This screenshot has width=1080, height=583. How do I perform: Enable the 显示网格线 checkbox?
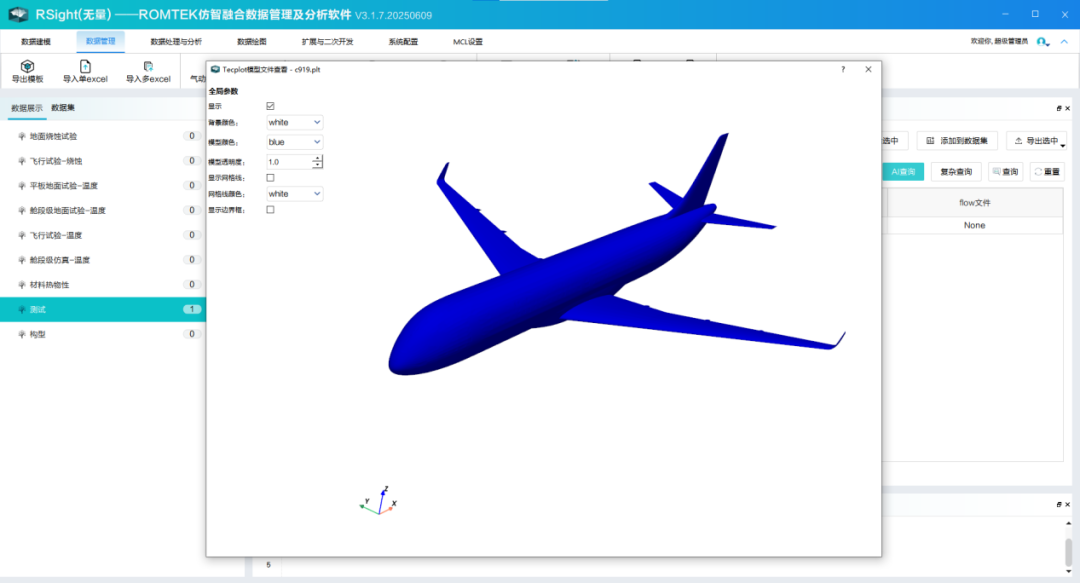271,178
